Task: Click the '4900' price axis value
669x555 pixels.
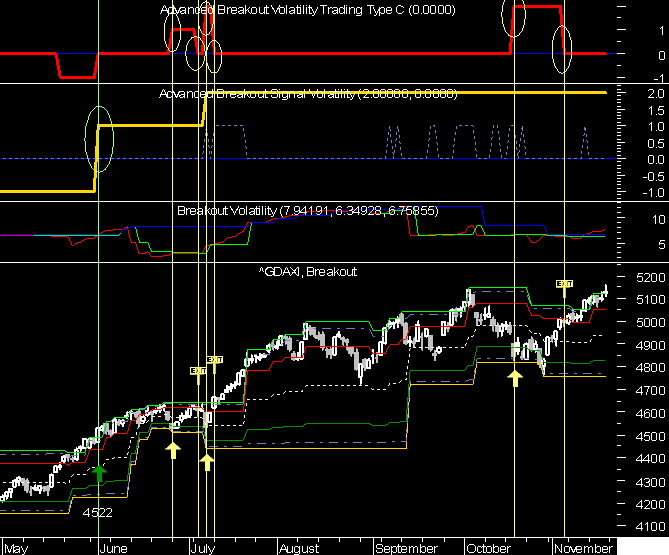Action: click(x=651, y=345)
